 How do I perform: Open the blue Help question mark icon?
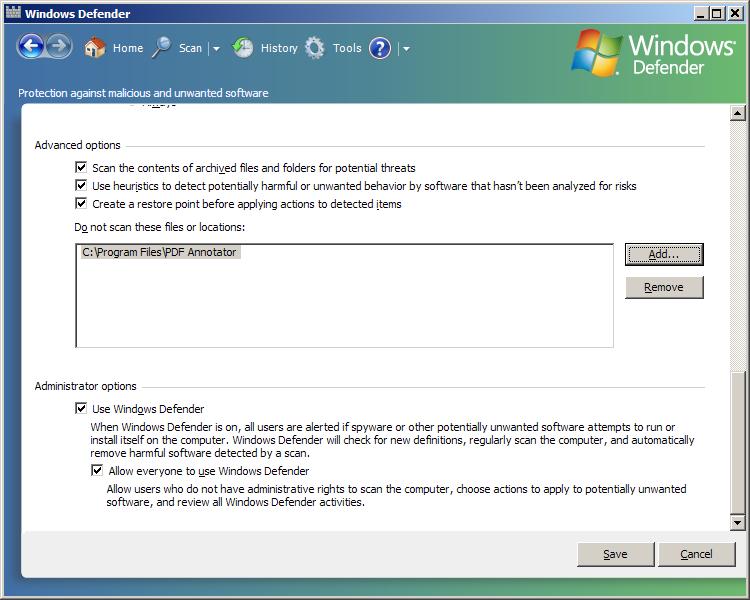click(x=380, y=48)
